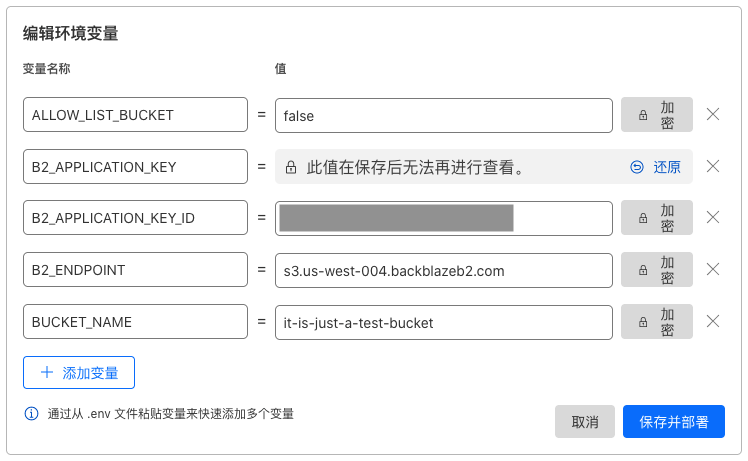Encrypt the B2_ENDPOINT value with 加密
Image resolution: width=748 pixels, height=461 pixels.
pos(656,270)
